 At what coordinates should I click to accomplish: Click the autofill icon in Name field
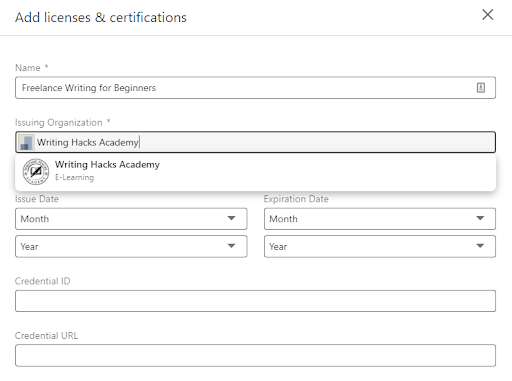481,88
